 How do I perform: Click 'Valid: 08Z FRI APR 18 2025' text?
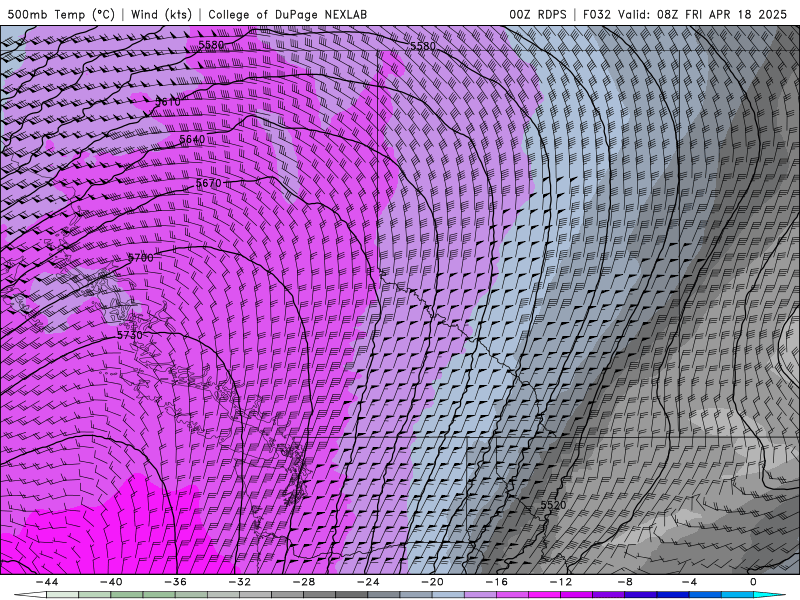[x=703, y=14]
